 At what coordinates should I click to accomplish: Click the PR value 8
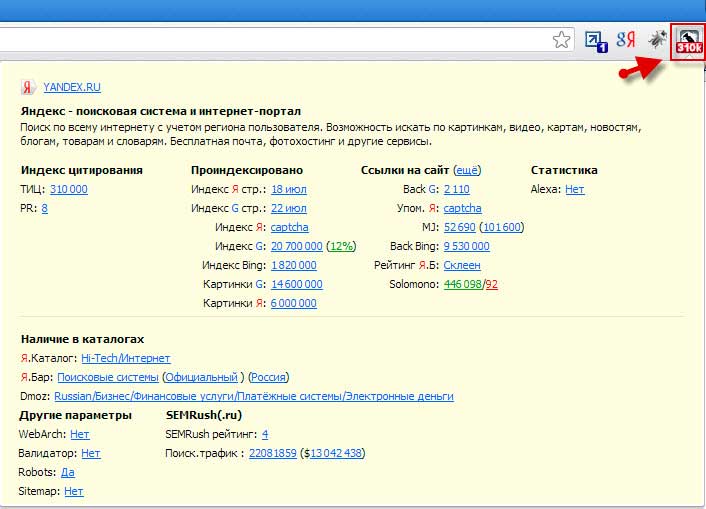click(45, 208)
